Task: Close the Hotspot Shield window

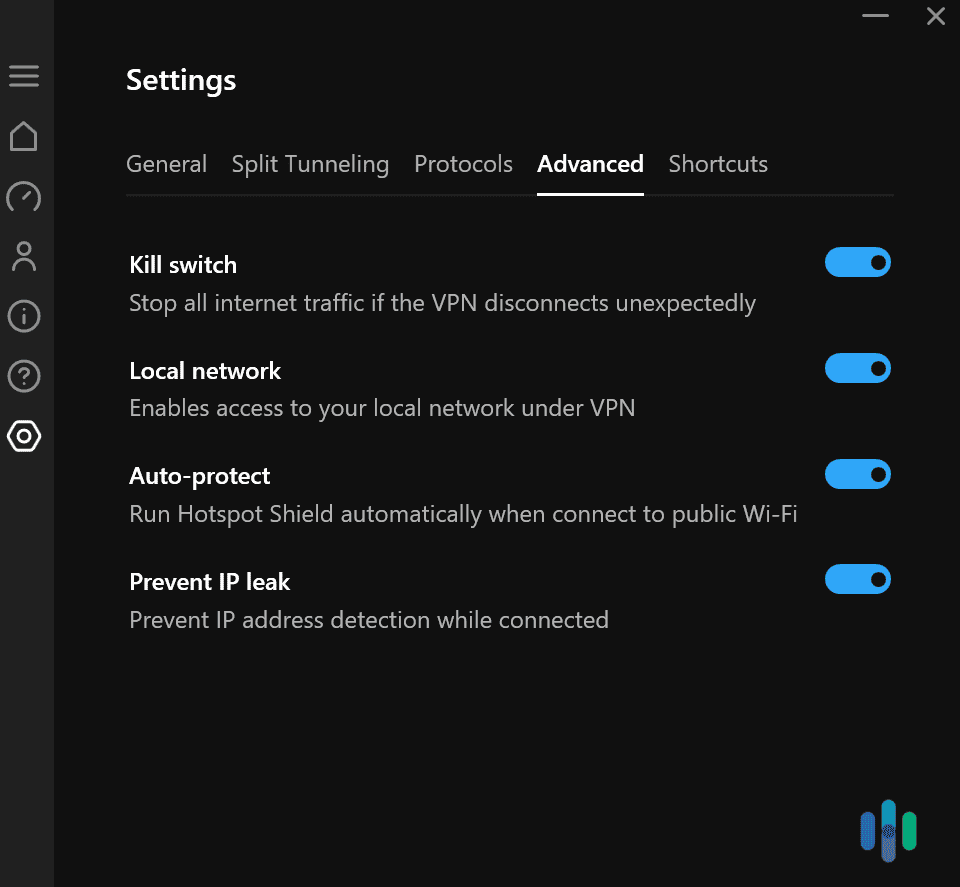Action: point(935,16)
